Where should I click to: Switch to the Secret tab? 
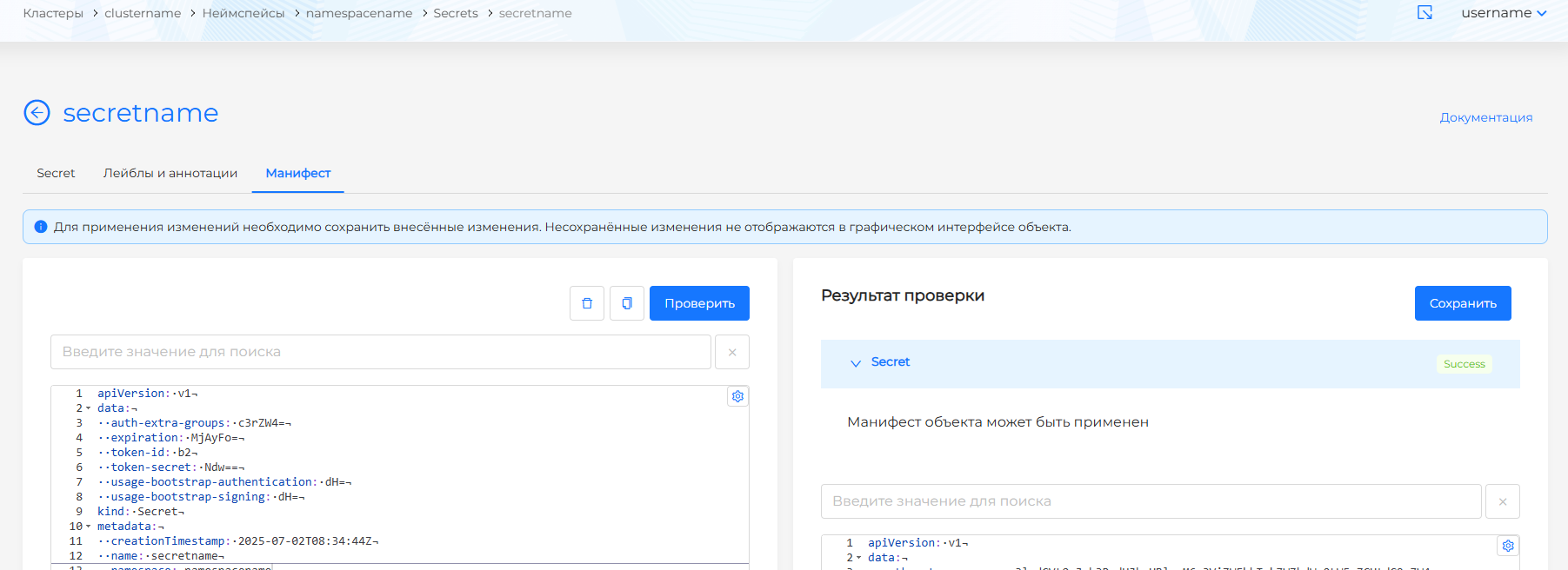tap(56, 173)
